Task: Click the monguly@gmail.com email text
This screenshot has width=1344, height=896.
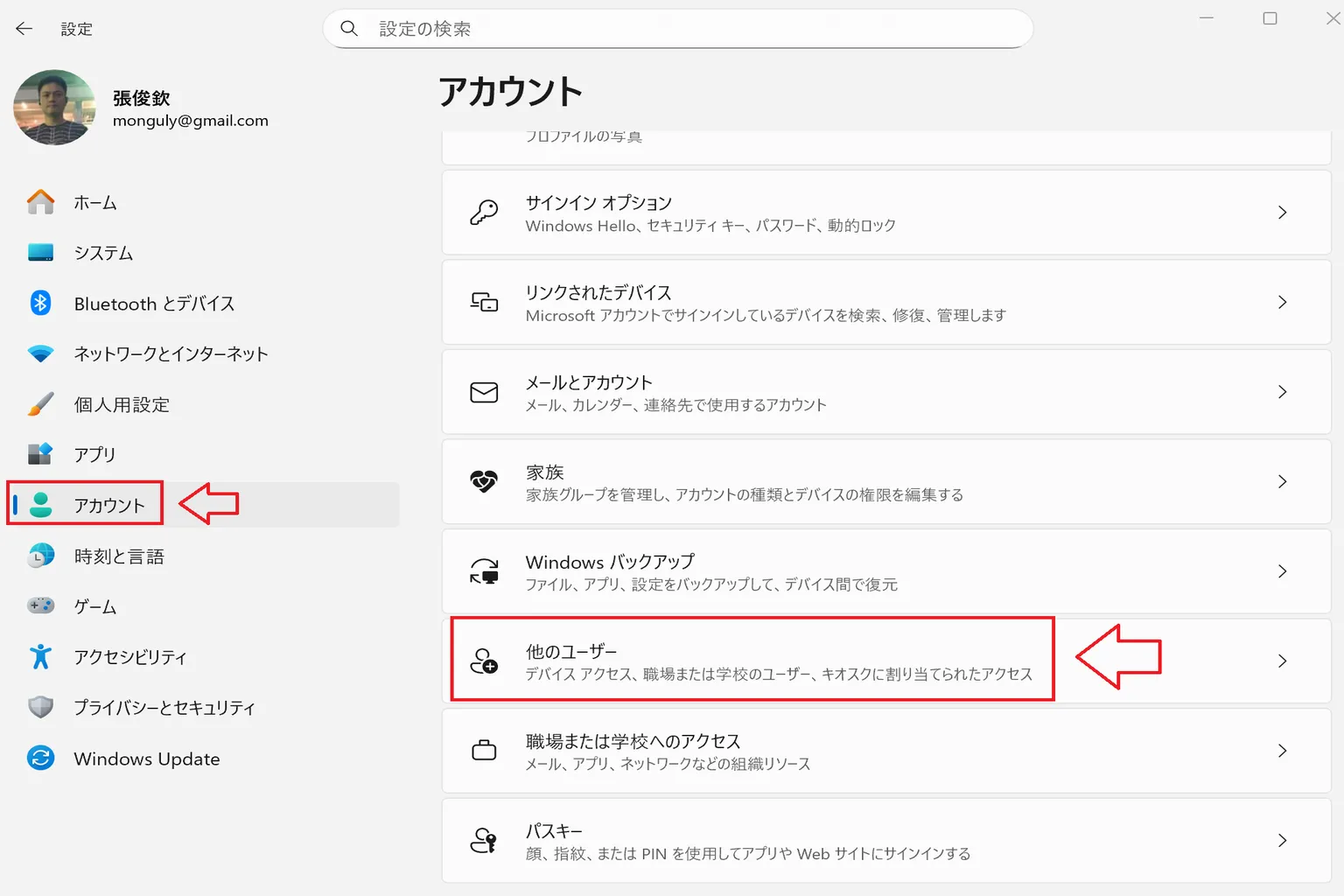Action: pyautogui.click(x=191, y=121)
